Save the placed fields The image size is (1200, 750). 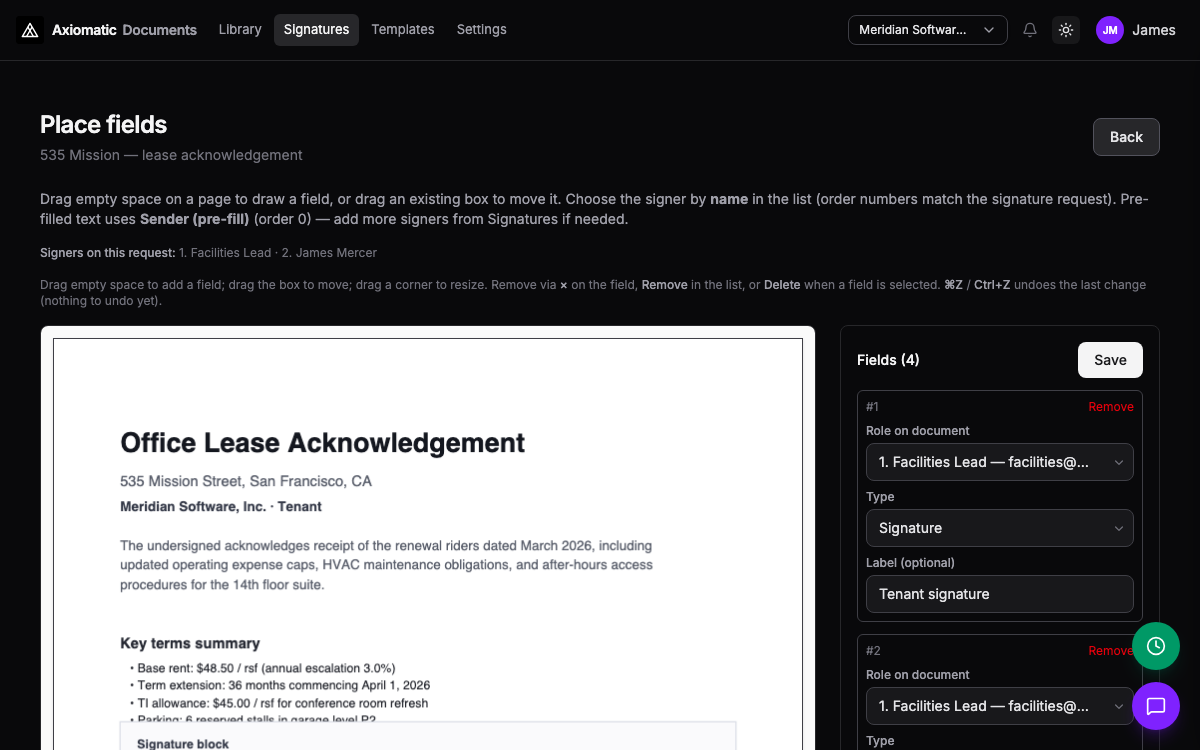point(1110,360)
